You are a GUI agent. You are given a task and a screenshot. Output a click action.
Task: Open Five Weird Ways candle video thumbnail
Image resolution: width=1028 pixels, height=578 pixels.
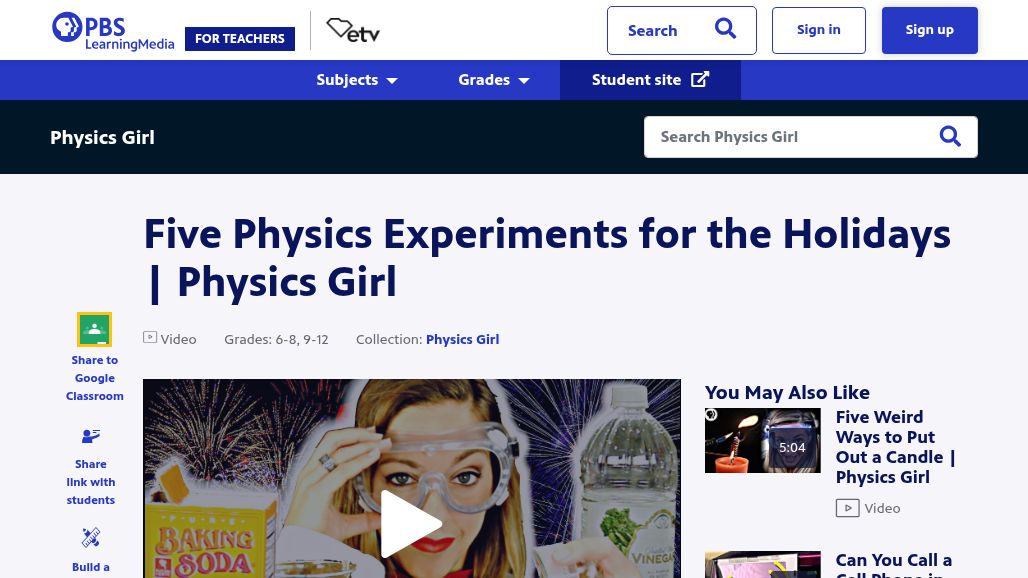[x=762, y=440]
